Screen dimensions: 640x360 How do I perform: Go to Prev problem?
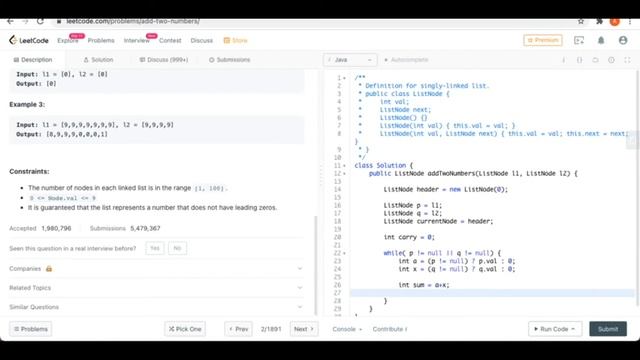point(238,329)
